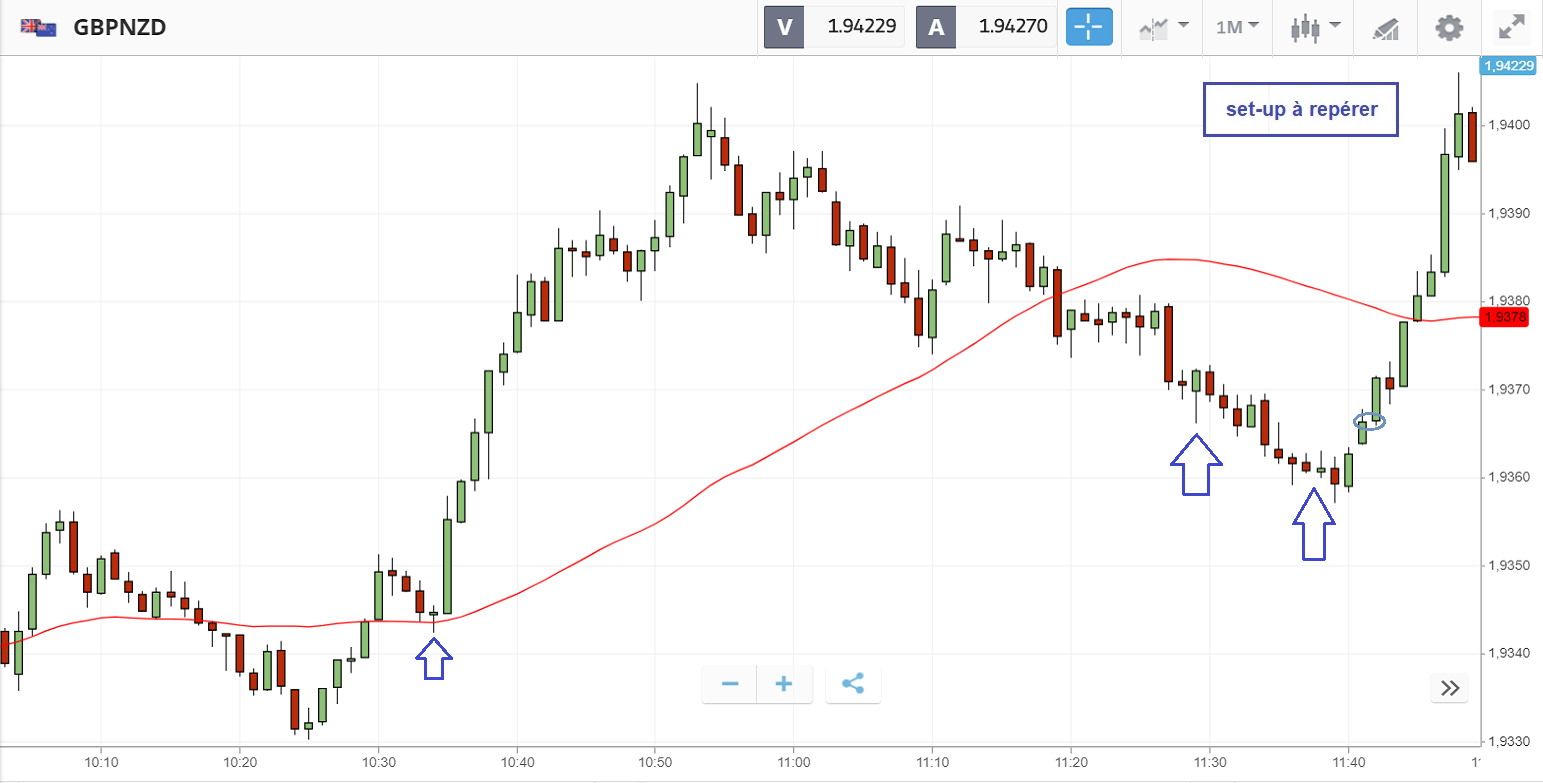Viewport: 1543px width, 783px height.
Task: Select the GBPNZD symbol name
Action: (x=120, y=27)
